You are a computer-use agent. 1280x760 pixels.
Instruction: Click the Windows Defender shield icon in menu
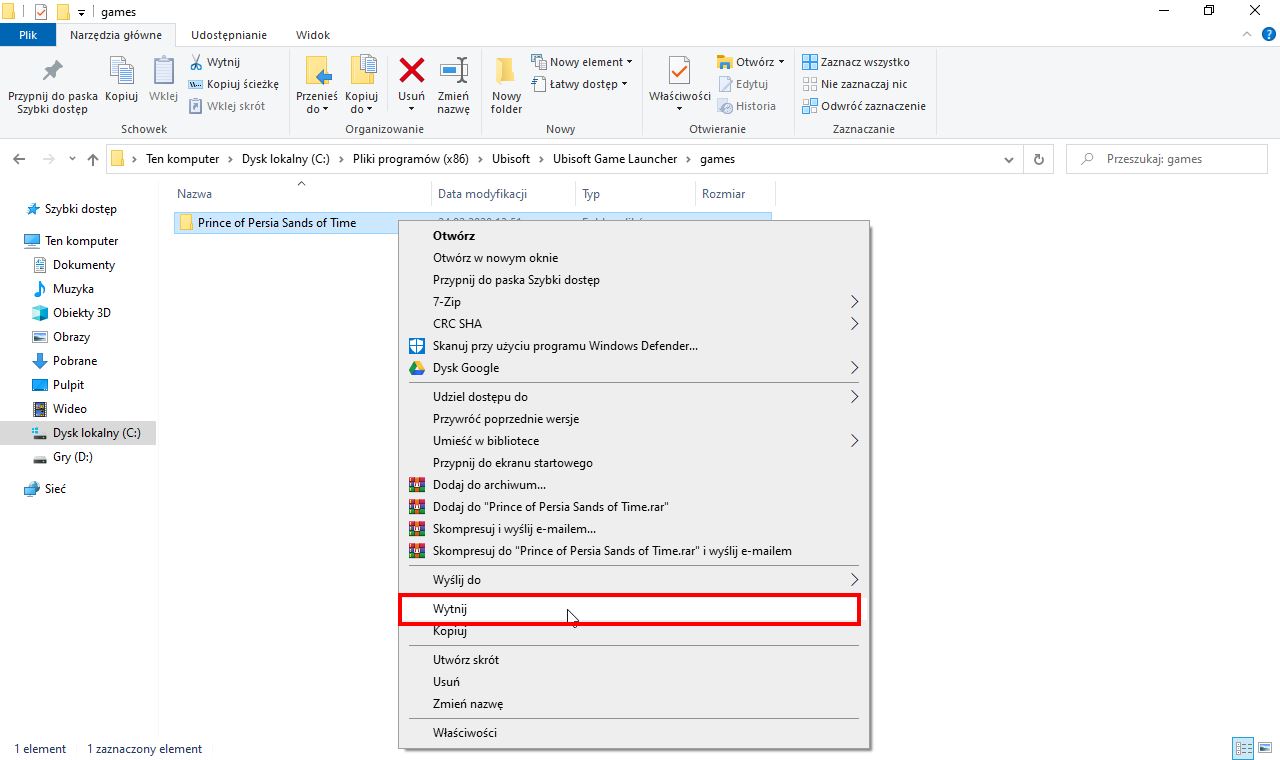[417, 346]
